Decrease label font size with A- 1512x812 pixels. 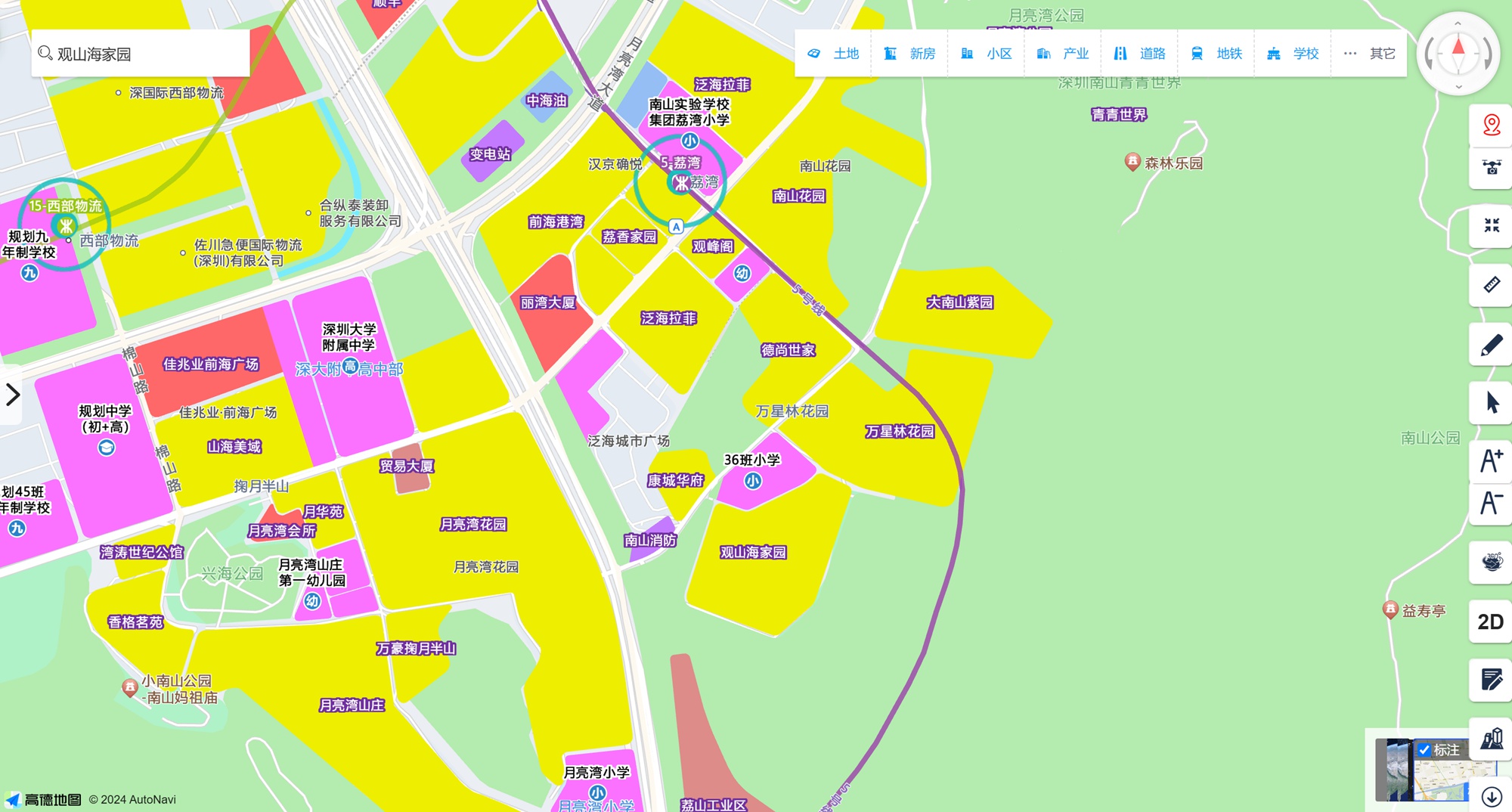pyautogui.click(x=1491, y=503)
